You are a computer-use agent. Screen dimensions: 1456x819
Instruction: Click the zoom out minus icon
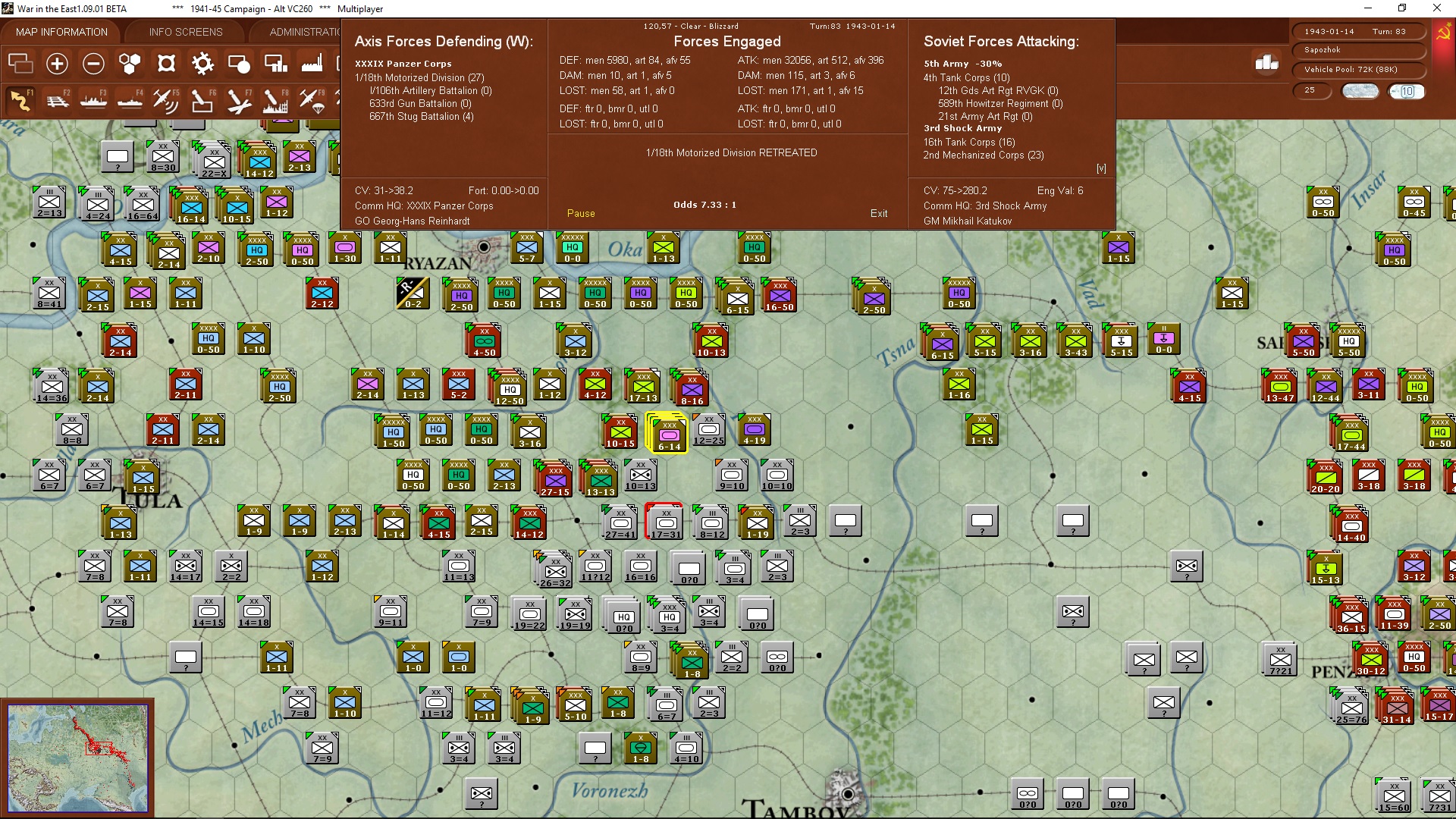coord(93,64)
